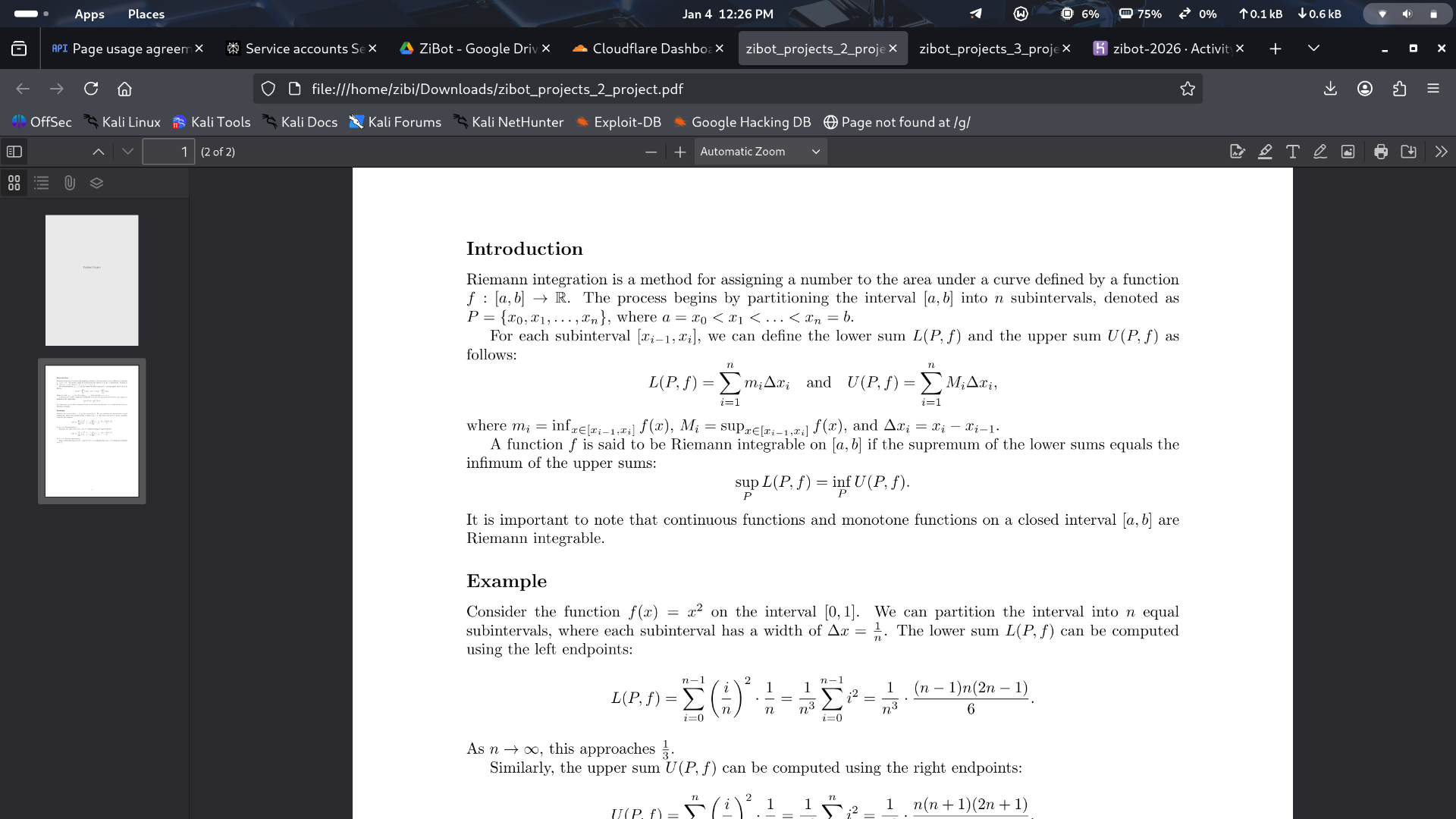Open the Telegram tray icon

(x=976, y=14)
